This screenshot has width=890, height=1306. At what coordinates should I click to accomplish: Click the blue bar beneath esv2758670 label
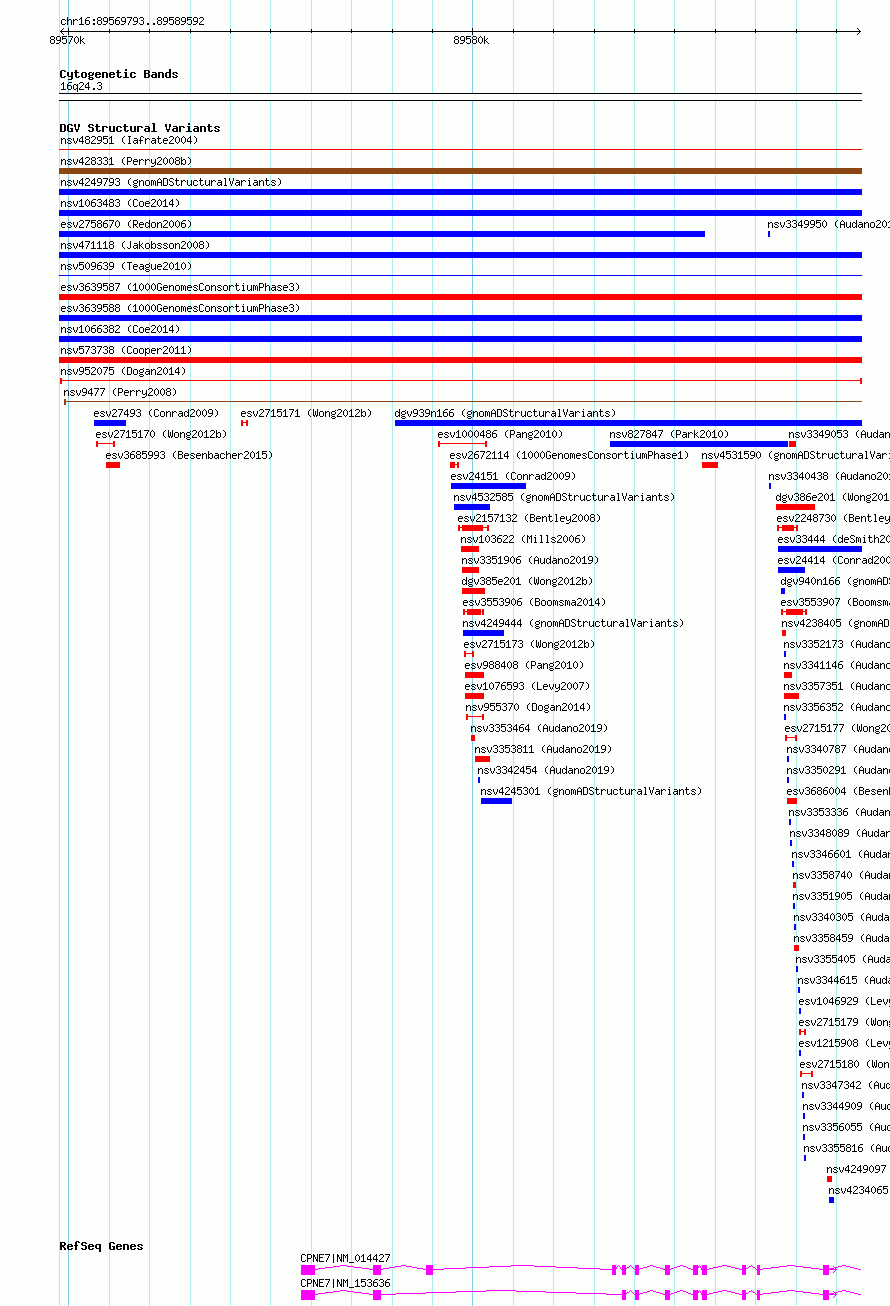382,234
